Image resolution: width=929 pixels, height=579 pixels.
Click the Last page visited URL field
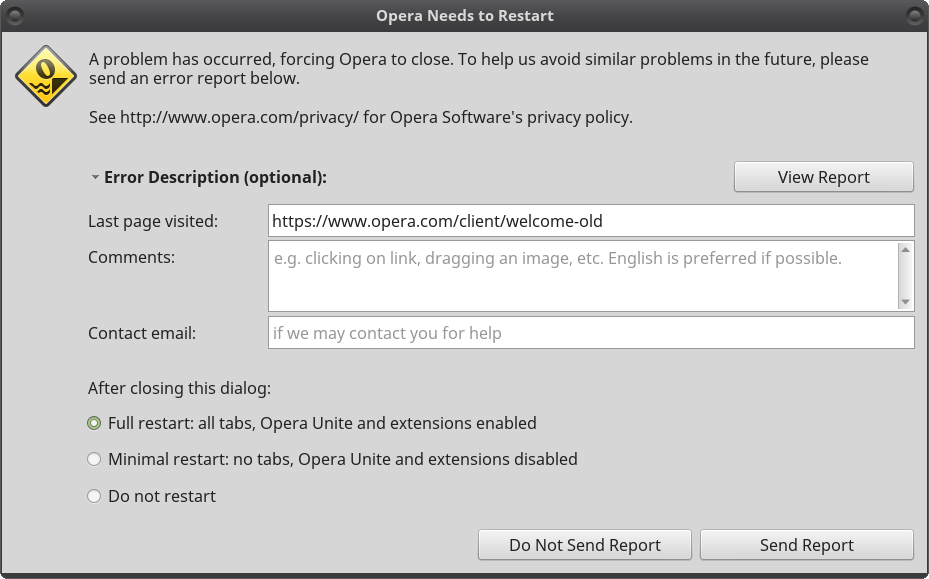591,220
